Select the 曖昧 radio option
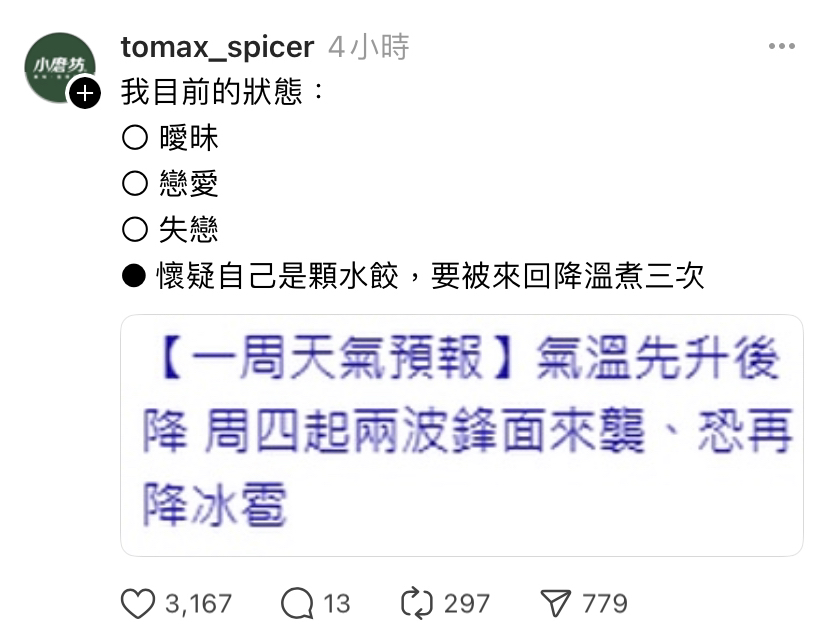This screenshot has width=828, height=640. tap(135, 138)
